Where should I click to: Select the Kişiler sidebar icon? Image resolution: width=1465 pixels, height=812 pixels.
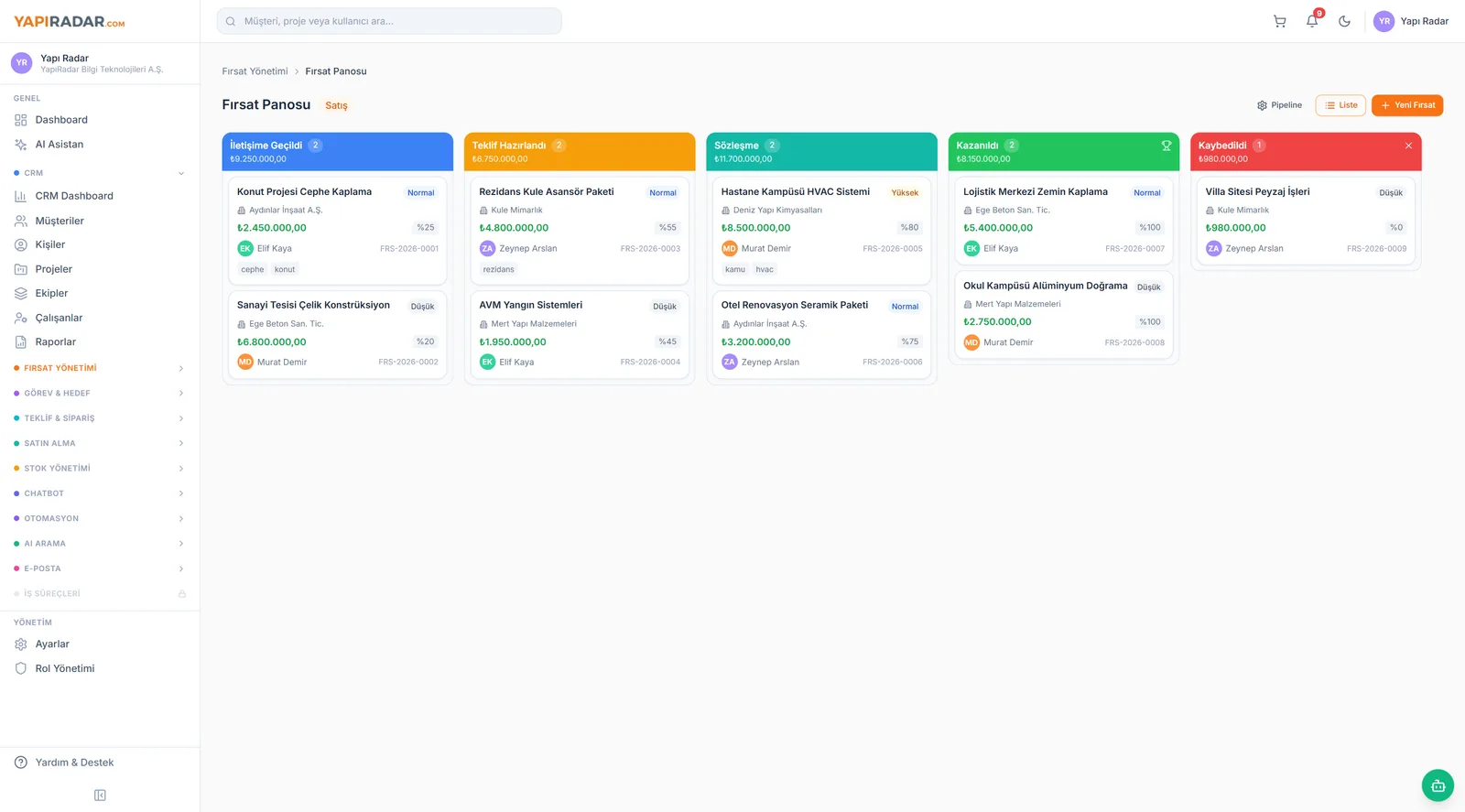pyautogui.click(x=21, y=244)
